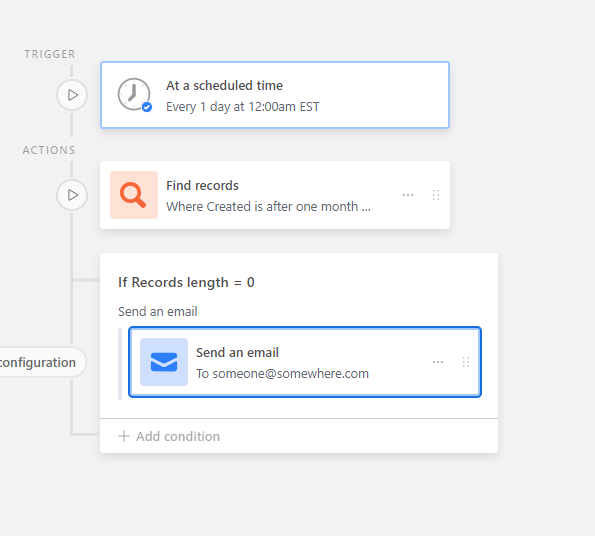Select the 'If Records length = 0' condition
Image resolution: width=595 pixels, height=536 pixels.
pos(186,282)
